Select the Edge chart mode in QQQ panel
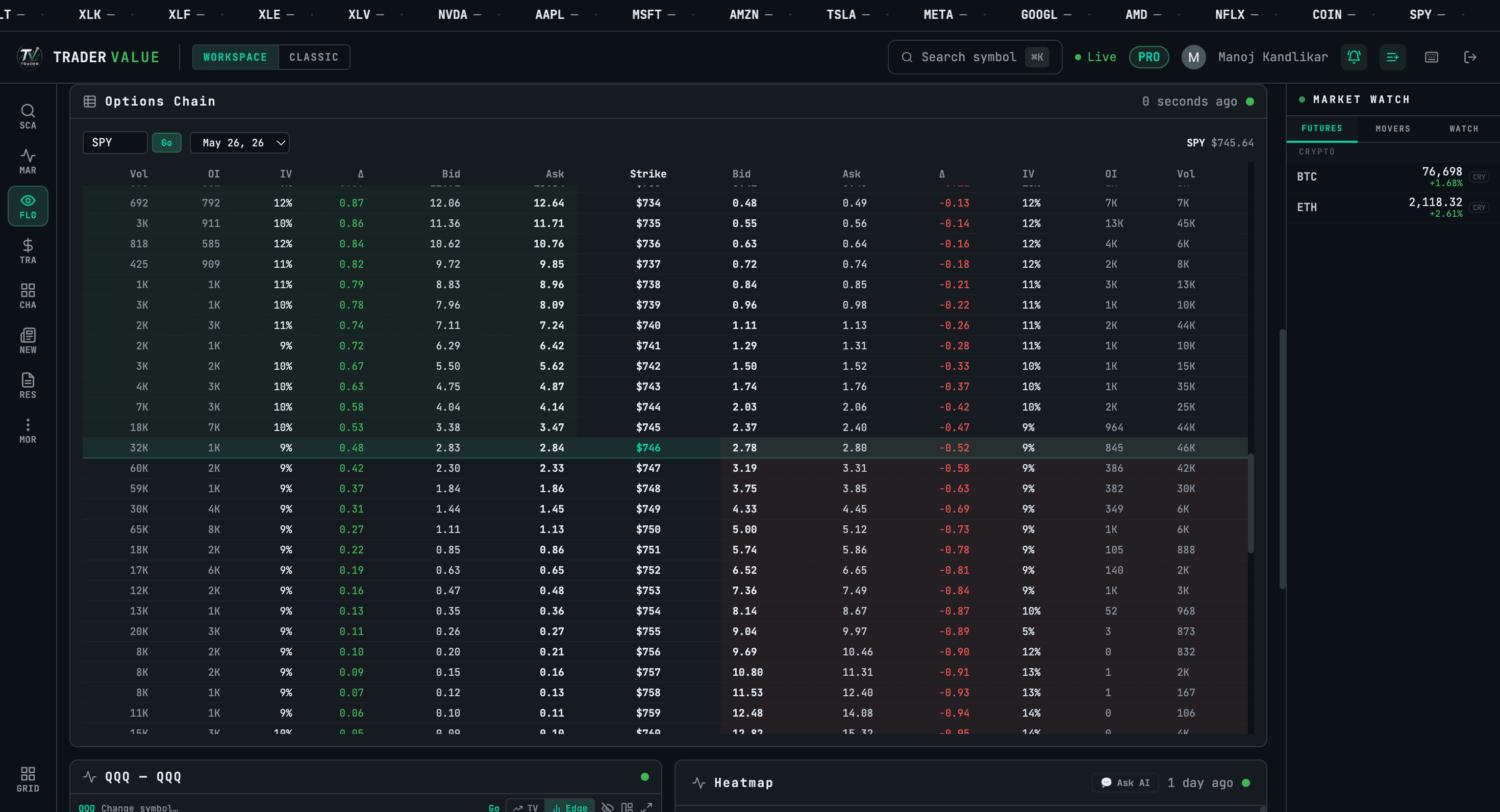The height and width of the screenshot is (812, 1500). (x=569, y=807)
